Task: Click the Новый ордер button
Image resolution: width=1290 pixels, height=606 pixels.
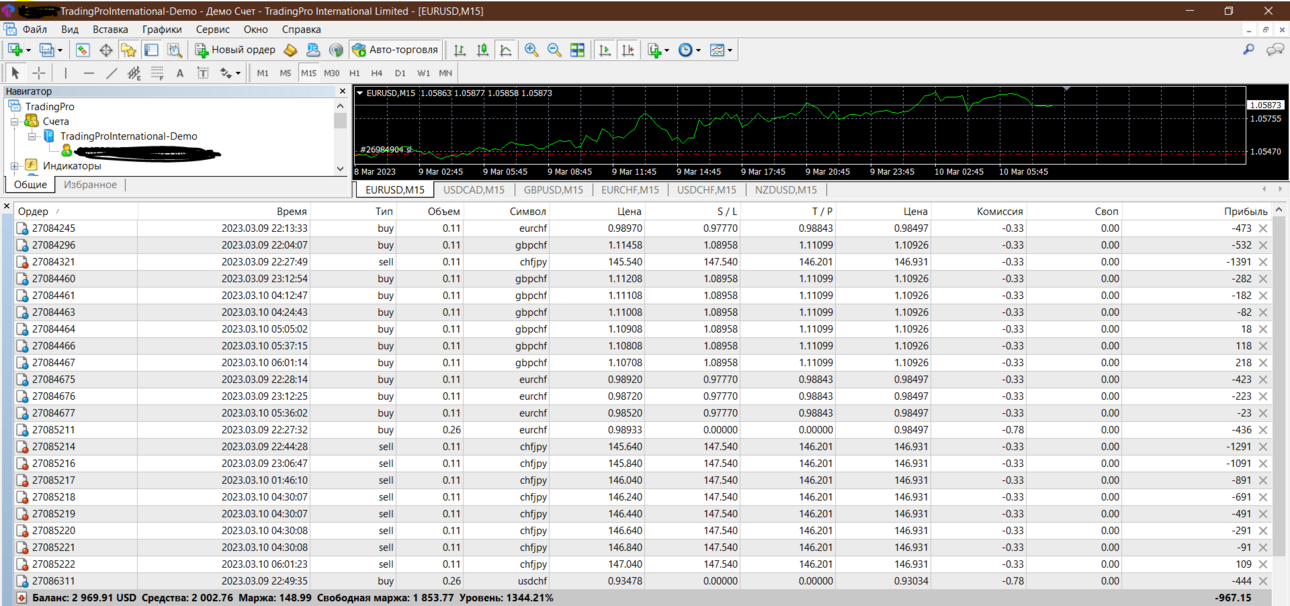Action: [x=235, y=49]
